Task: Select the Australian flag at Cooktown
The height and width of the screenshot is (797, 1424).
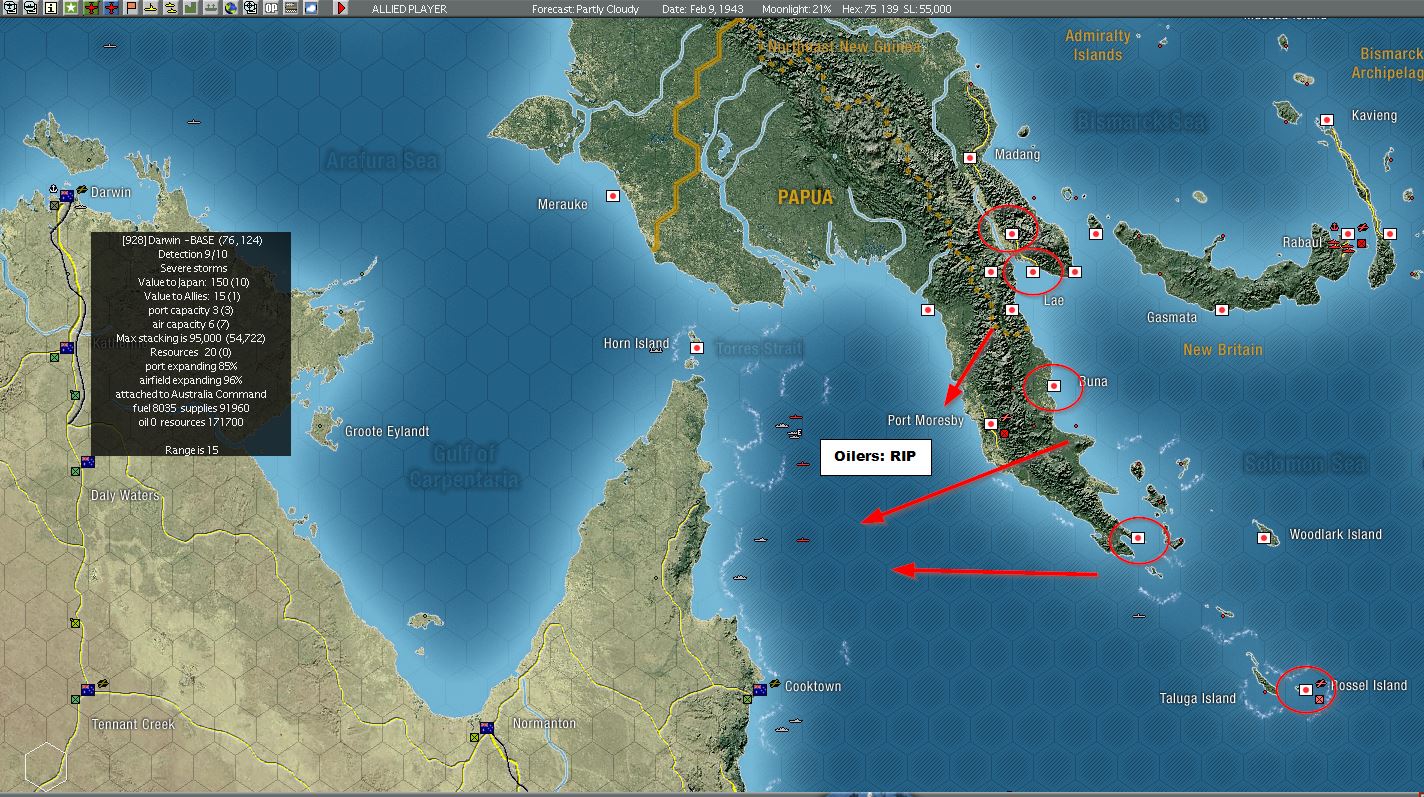Action: tap(759, 690)
